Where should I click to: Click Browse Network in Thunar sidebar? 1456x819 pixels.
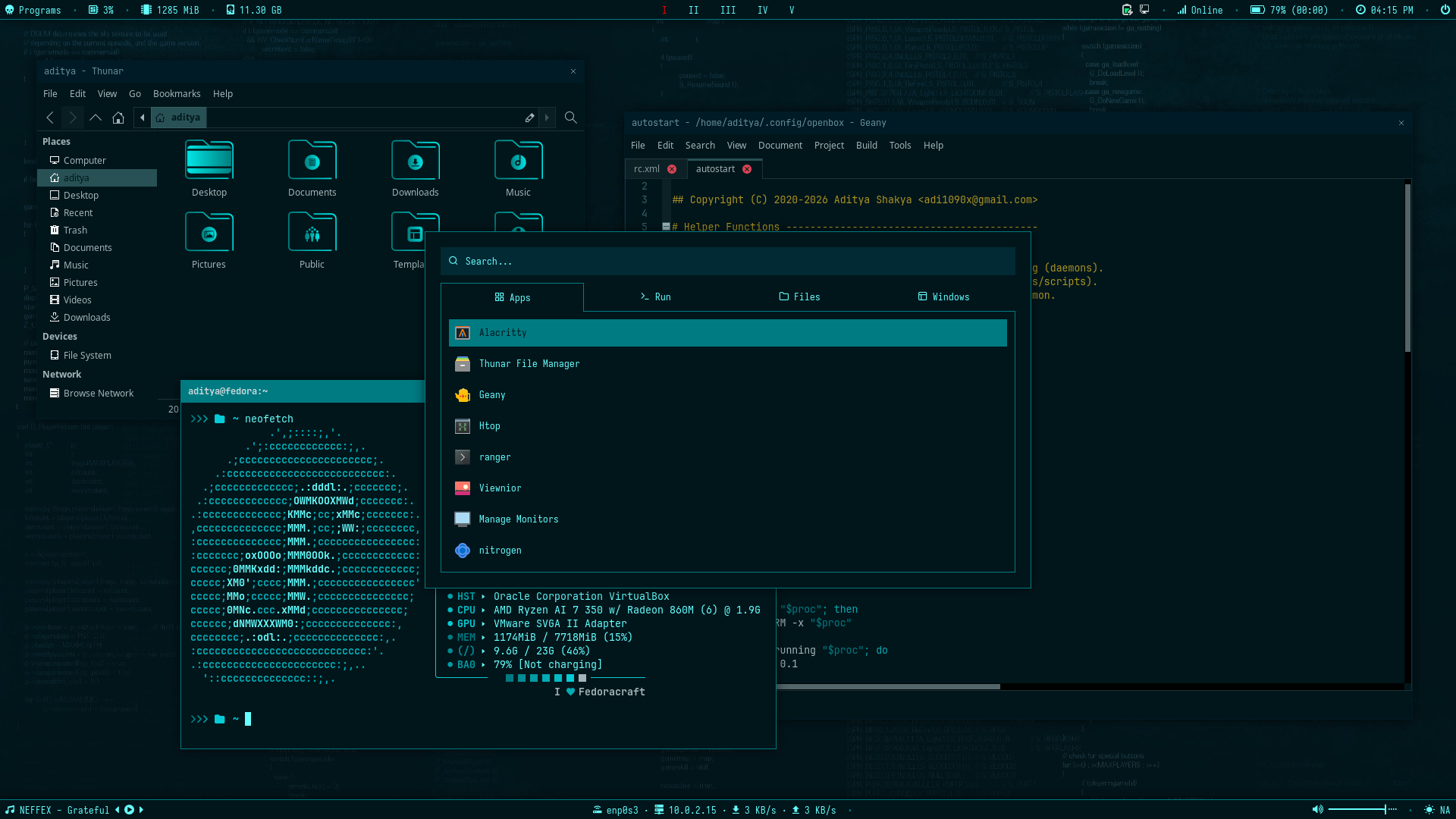[97, 394]
